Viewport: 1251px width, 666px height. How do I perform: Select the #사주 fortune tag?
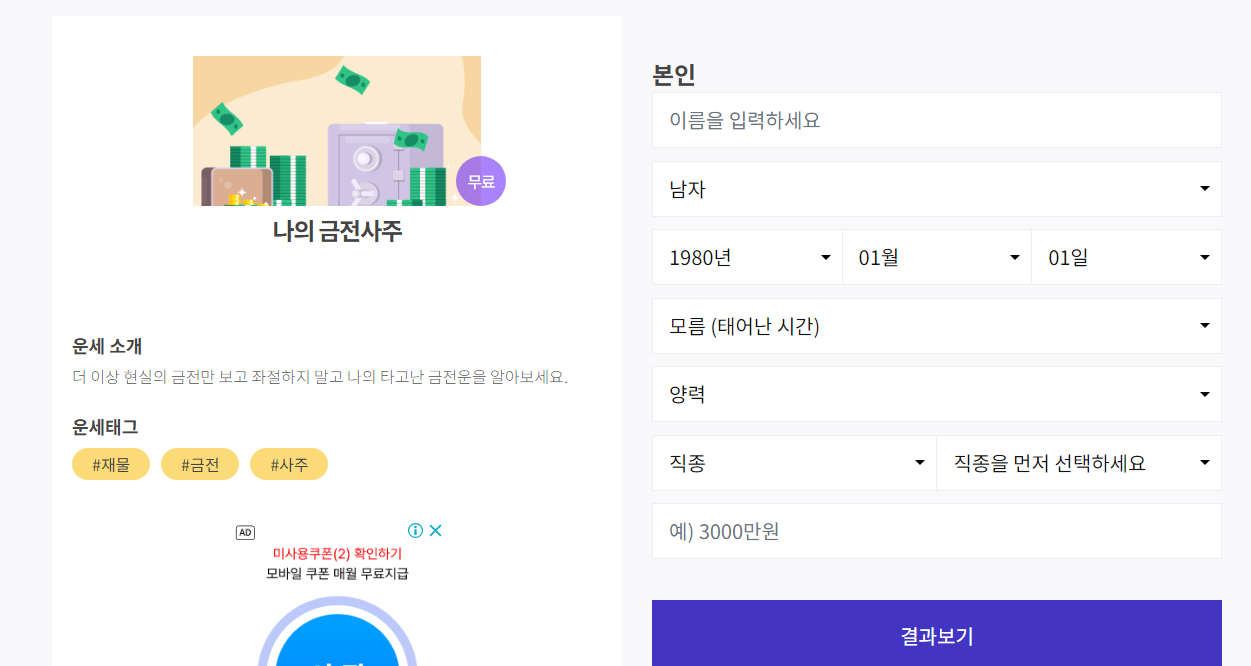(289, 463)
